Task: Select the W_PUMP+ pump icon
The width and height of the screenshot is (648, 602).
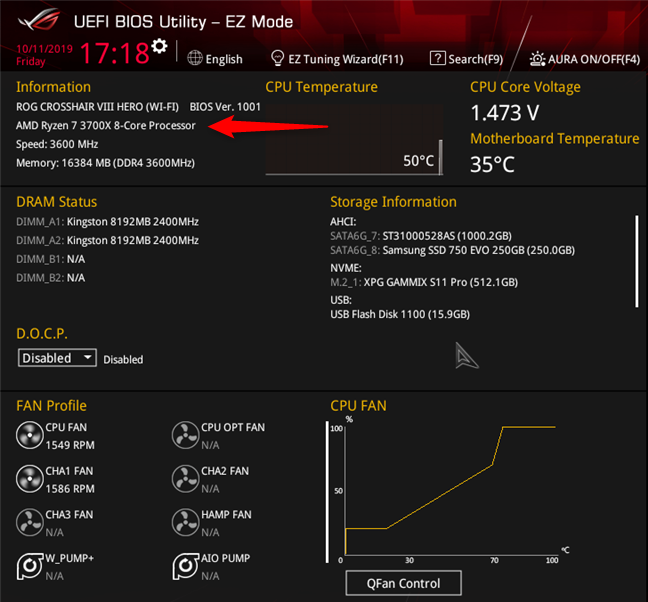Action: [x=30, y=566]
